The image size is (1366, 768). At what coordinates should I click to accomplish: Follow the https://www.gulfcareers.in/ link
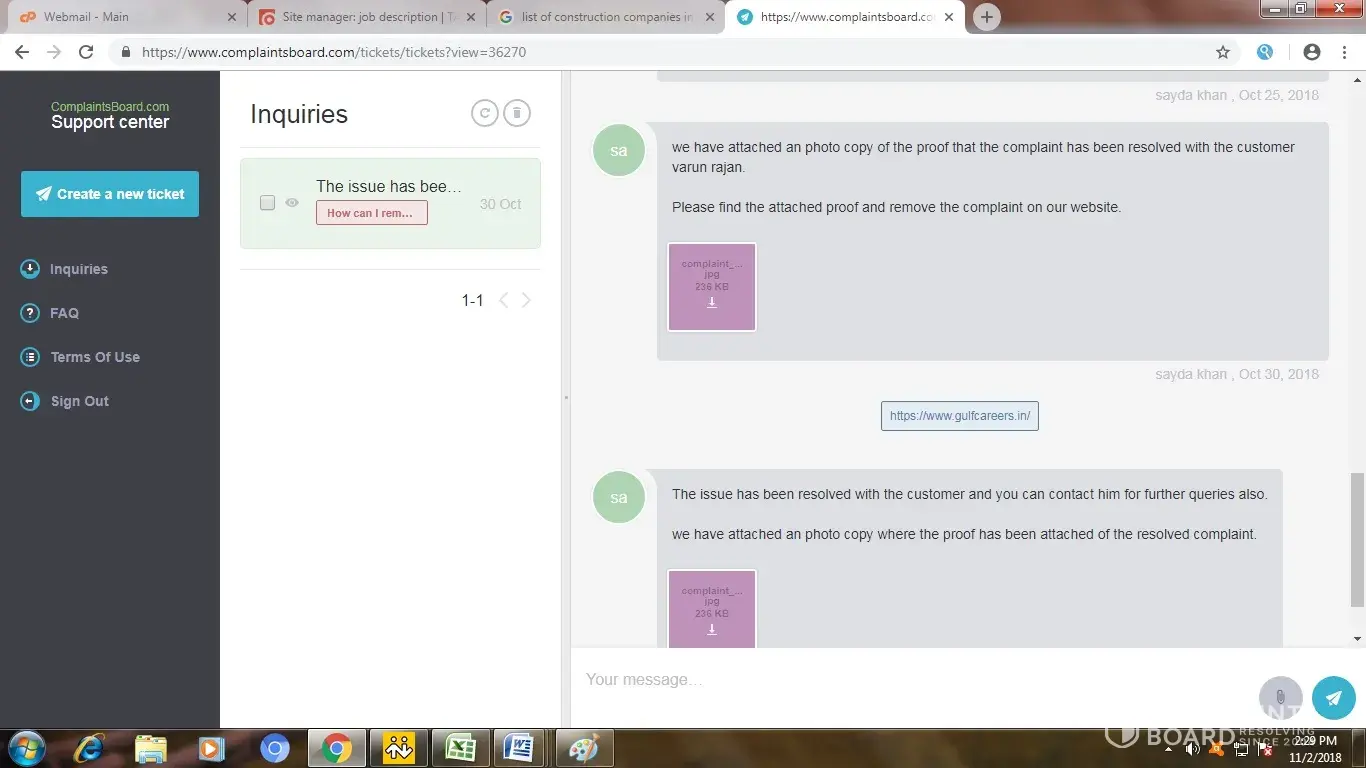coord(960,416)
